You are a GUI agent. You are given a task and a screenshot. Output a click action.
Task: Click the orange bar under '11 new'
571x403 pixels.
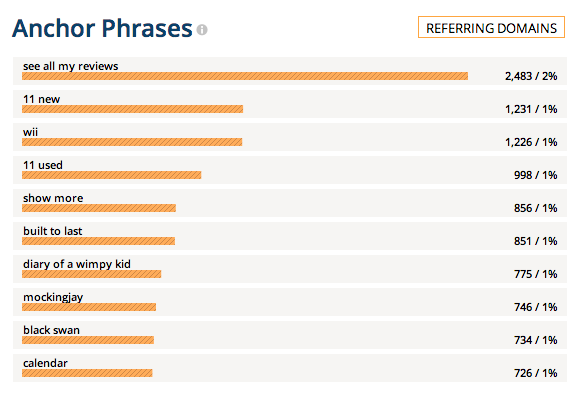pos(133,109)
